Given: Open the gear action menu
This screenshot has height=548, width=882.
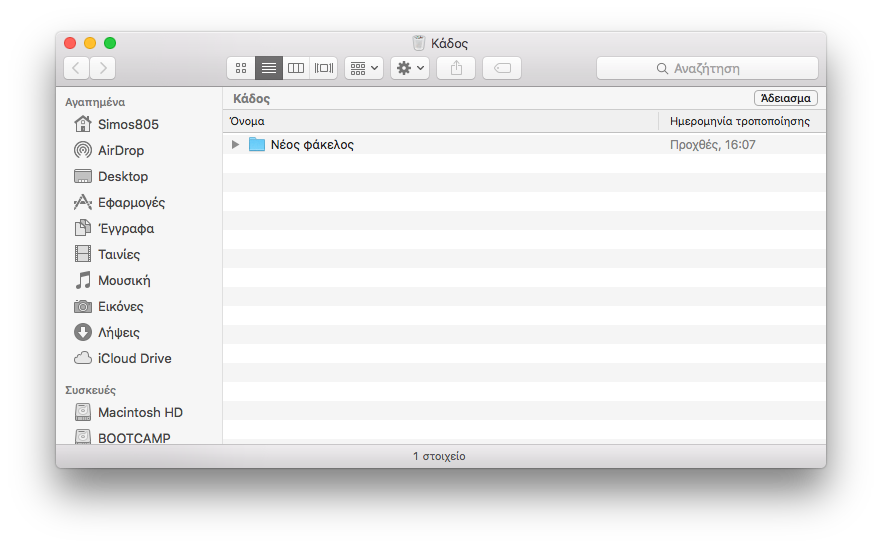Looking at the screenshot, I should 410,68.
